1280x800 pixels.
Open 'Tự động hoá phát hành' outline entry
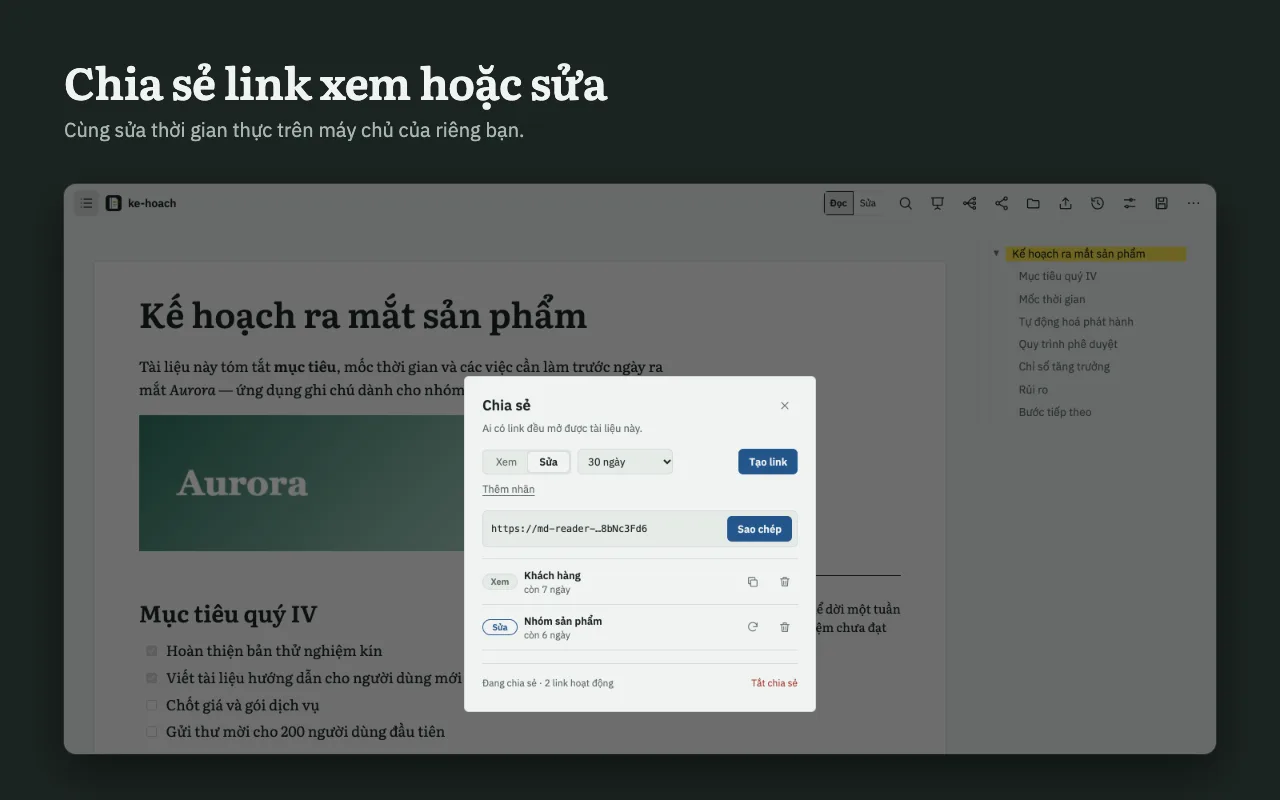1076,322
